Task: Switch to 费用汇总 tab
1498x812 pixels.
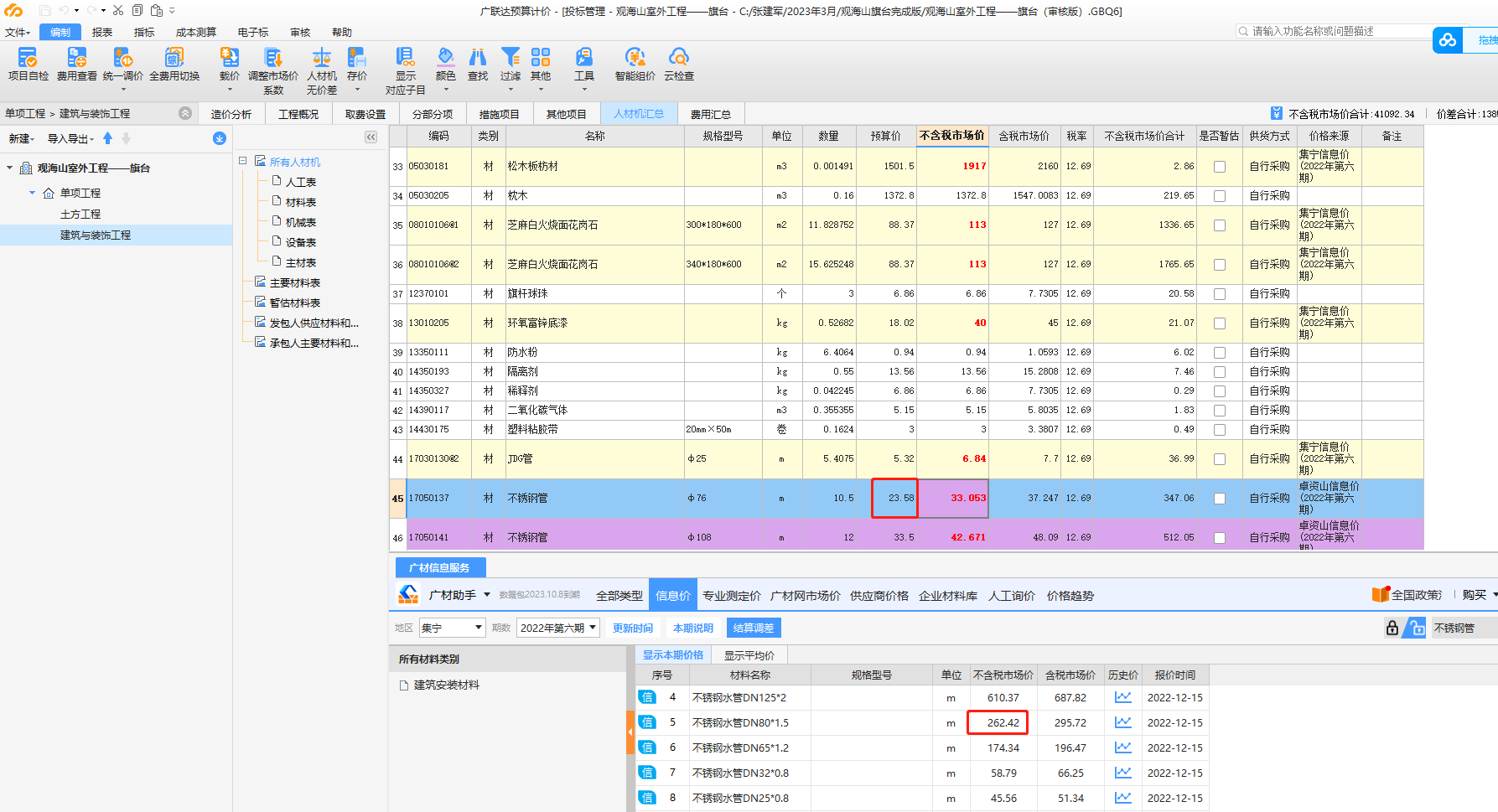Action: 711,114
